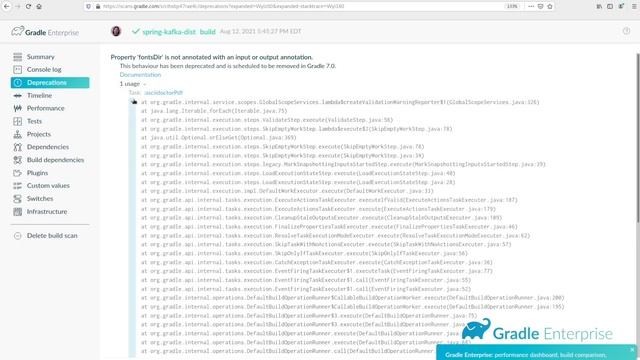The height and width of the screenshot is (360, 640).
Task: Open the Console log section
Action: 44,70
